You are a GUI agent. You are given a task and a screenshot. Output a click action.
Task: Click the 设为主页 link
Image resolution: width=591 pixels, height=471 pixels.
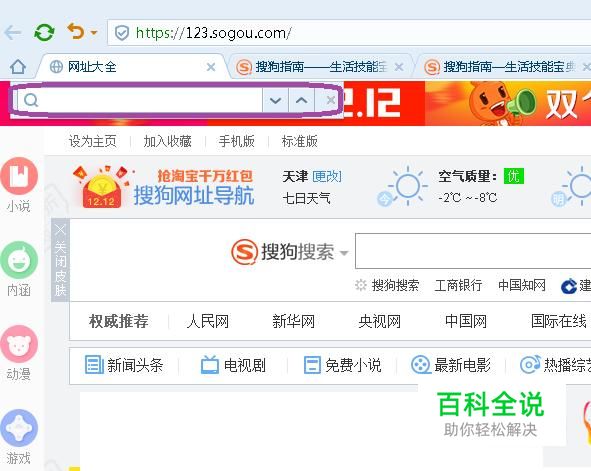93,142
